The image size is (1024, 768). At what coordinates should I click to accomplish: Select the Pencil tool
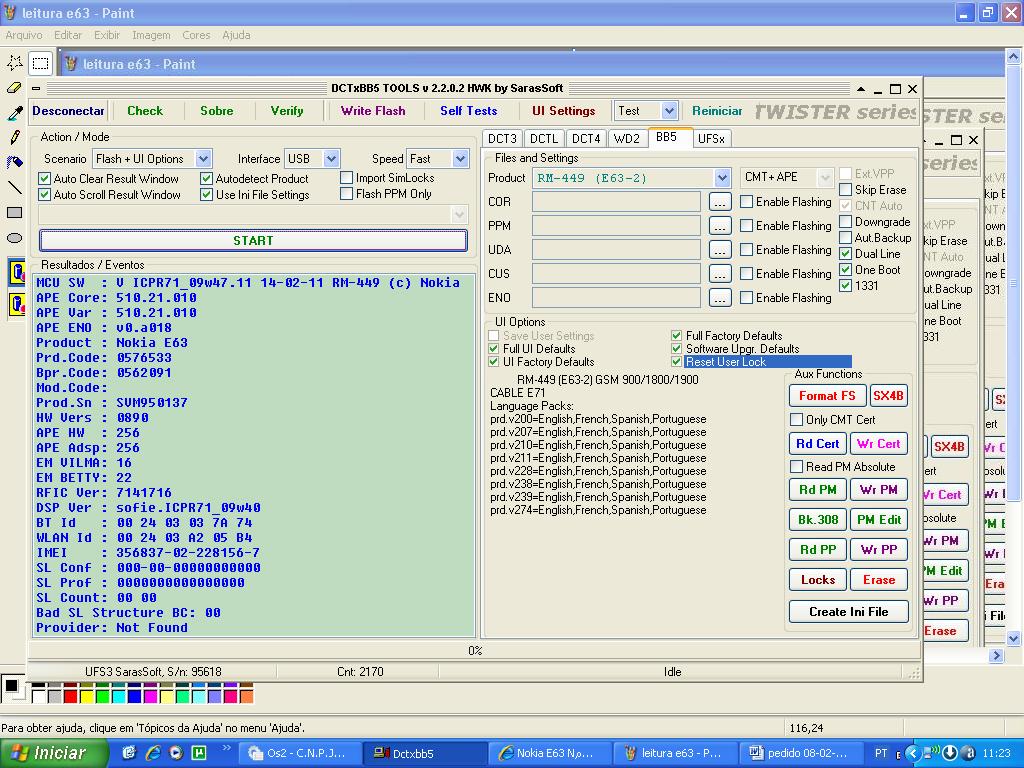pyautogui.click(x=15, y=137)
